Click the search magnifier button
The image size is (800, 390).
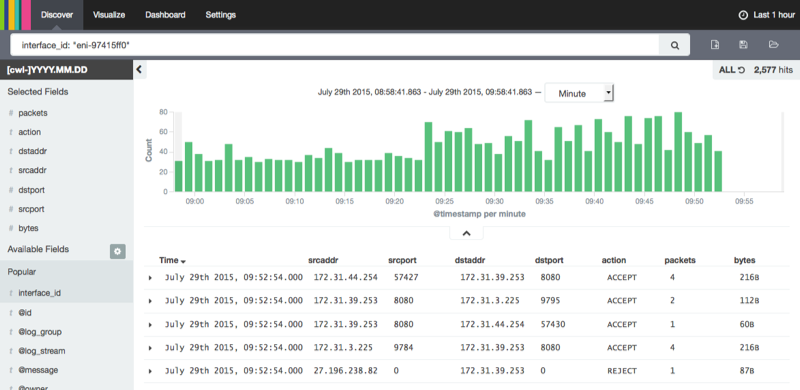(x=674, y=45)
